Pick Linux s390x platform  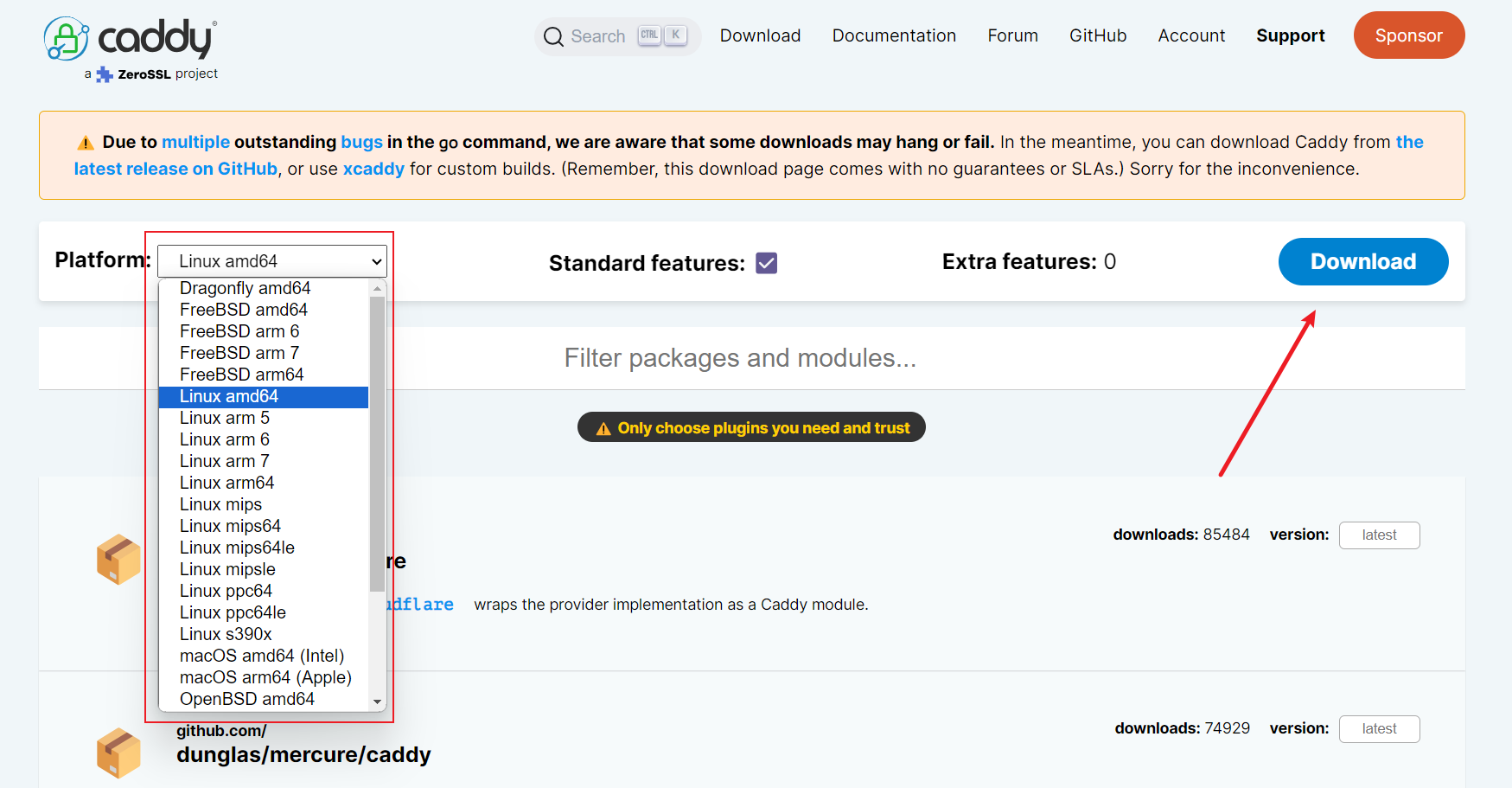click(x=264, y=634)
